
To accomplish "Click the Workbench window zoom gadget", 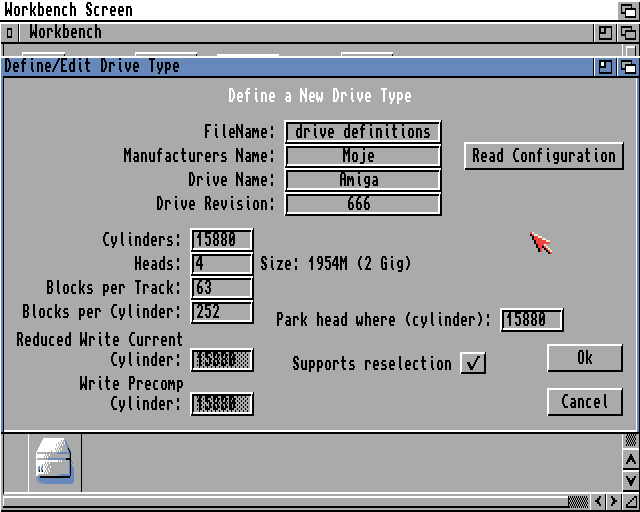I will [x=606, y=32].
